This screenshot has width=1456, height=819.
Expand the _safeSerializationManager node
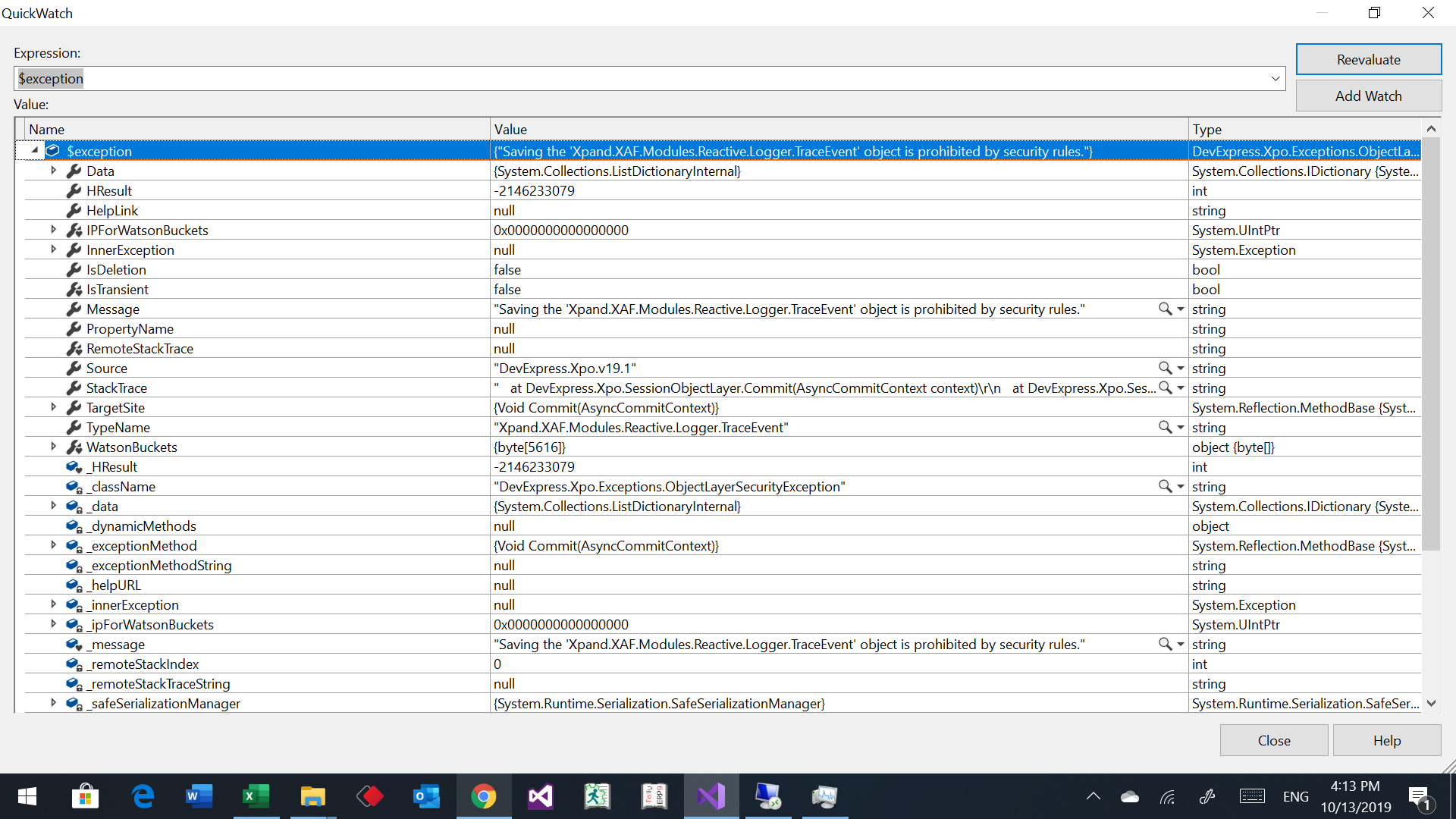pyautogui.click(x=54, y=703)
